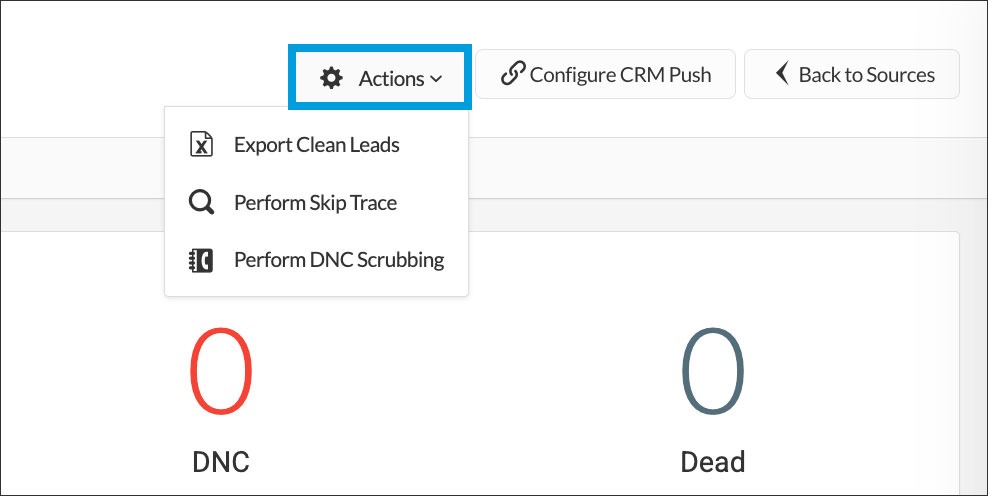Click the spreadsheet file icon for Export Clean Leads
The height and width of the screenshot is (496, 988).
click(201, 145)
